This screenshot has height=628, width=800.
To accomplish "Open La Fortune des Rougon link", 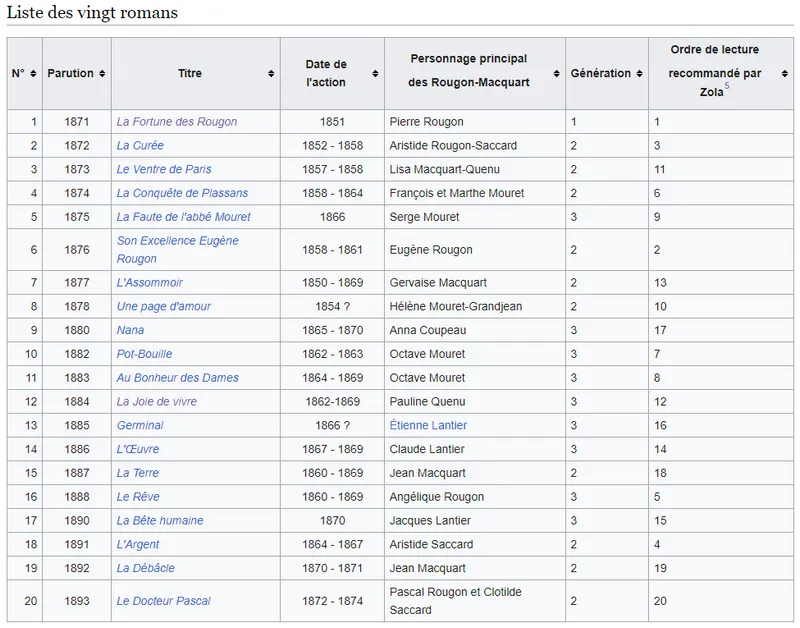I will [177, 122].
